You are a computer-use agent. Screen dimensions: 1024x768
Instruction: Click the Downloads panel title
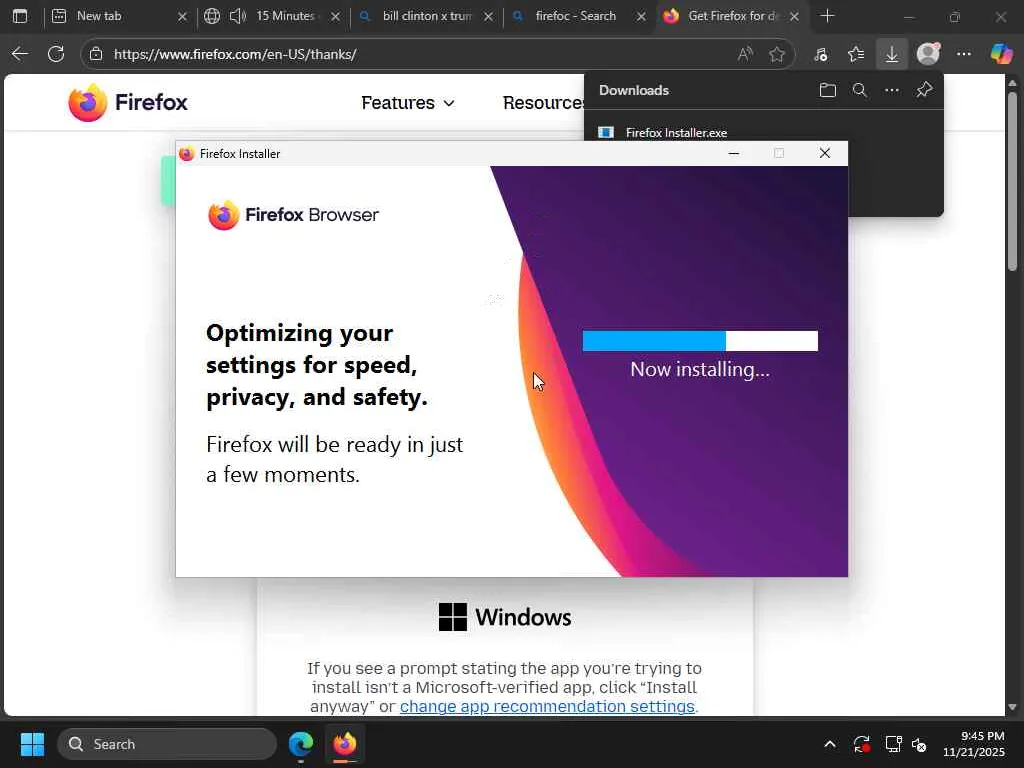(x=633, y=90)
